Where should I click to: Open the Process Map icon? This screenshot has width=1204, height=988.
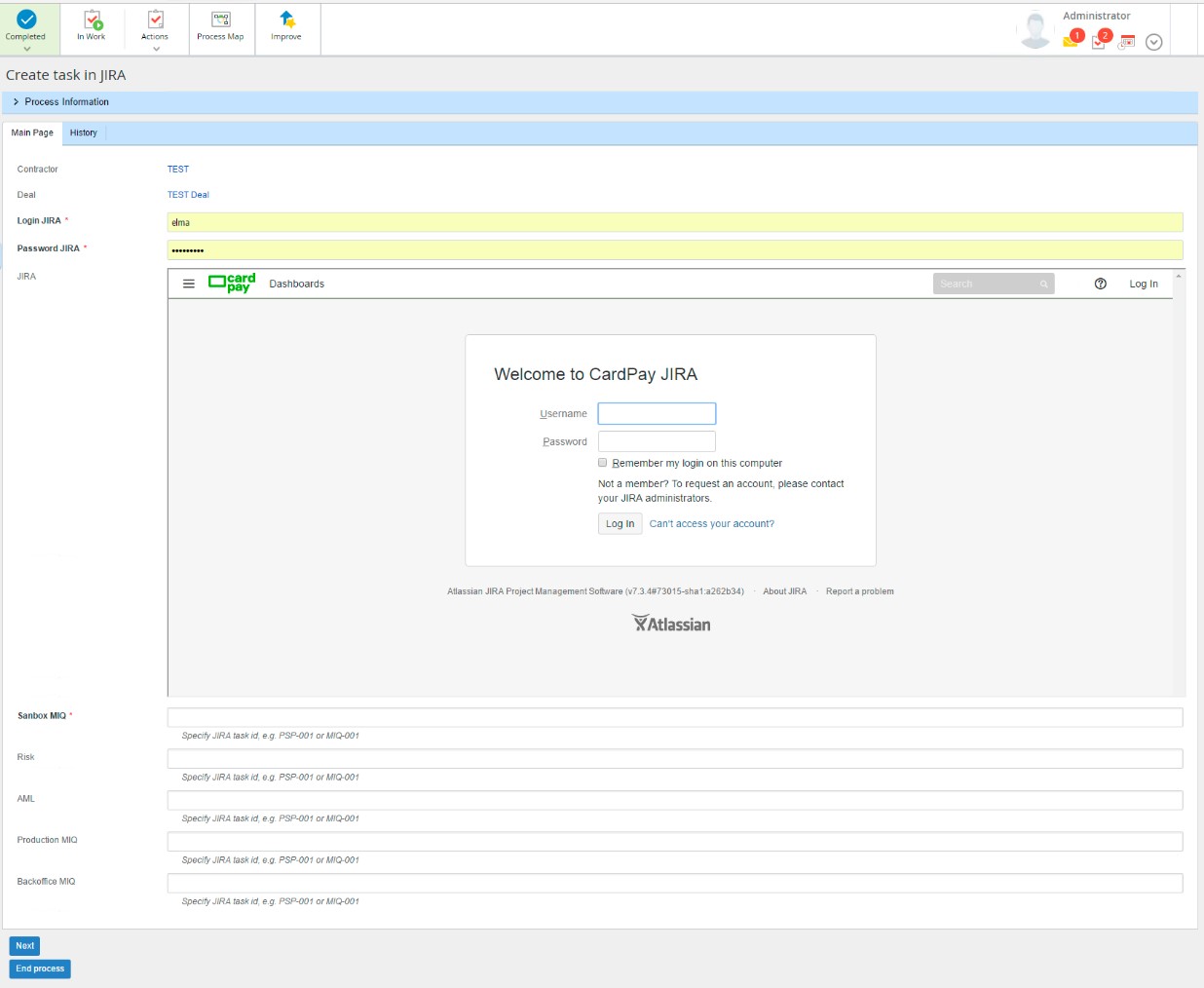tap(221, 19)
